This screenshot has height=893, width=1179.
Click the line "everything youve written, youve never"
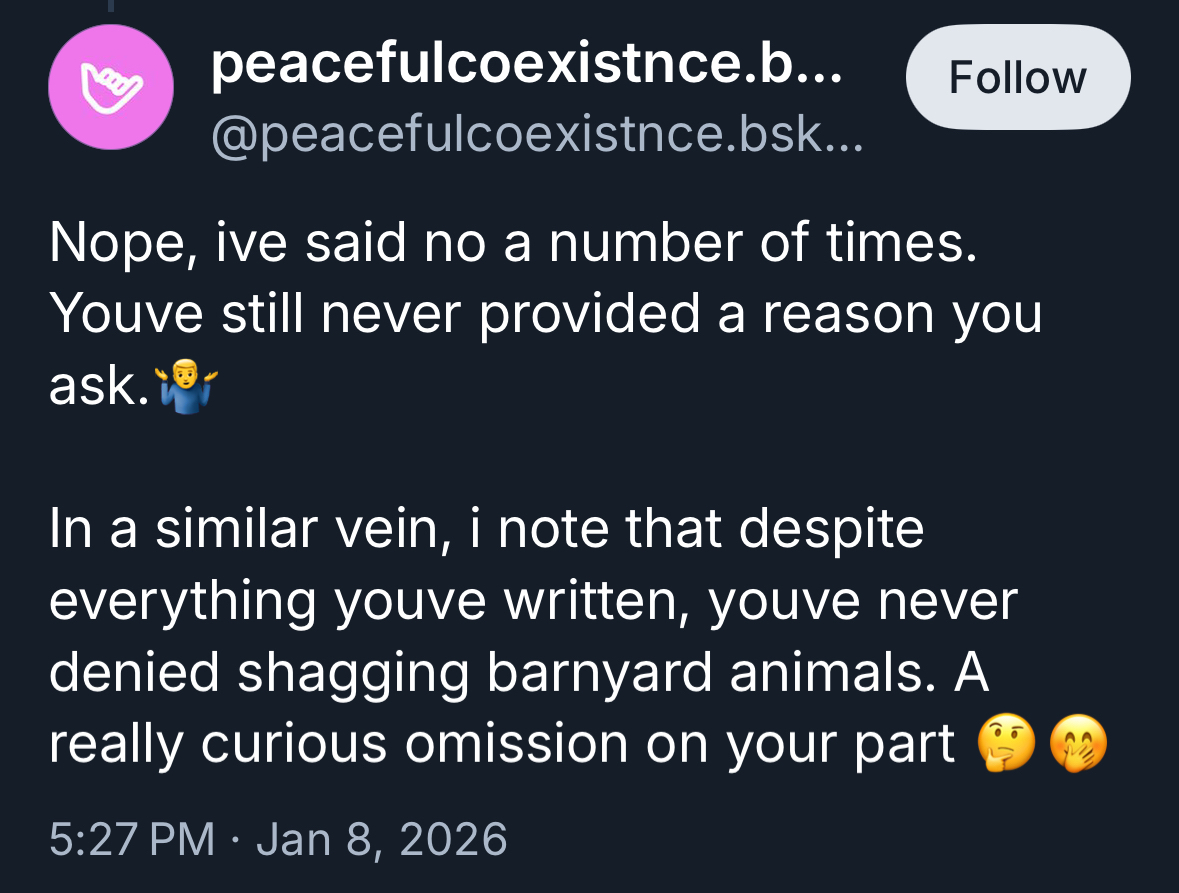(x=532, y=601)
